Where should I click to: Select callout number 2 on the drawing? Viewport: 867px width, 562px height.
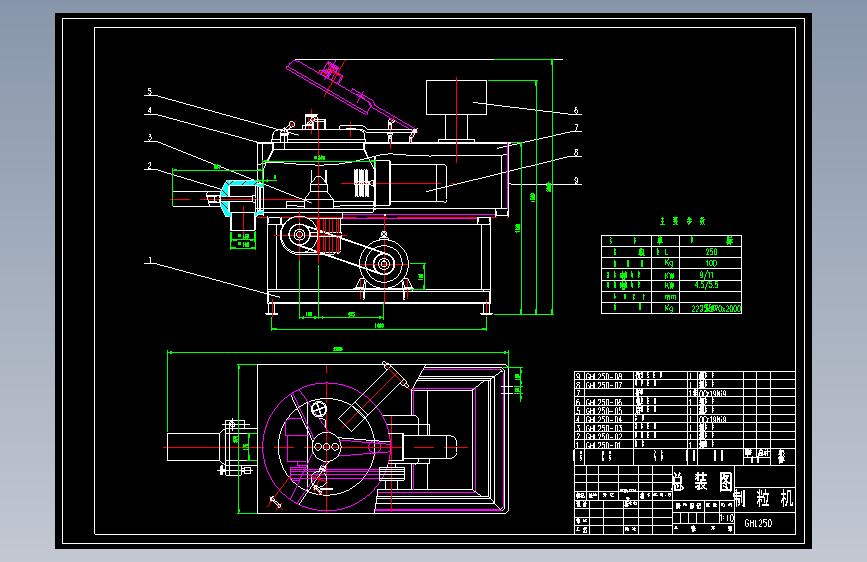[x=149, y=165]
